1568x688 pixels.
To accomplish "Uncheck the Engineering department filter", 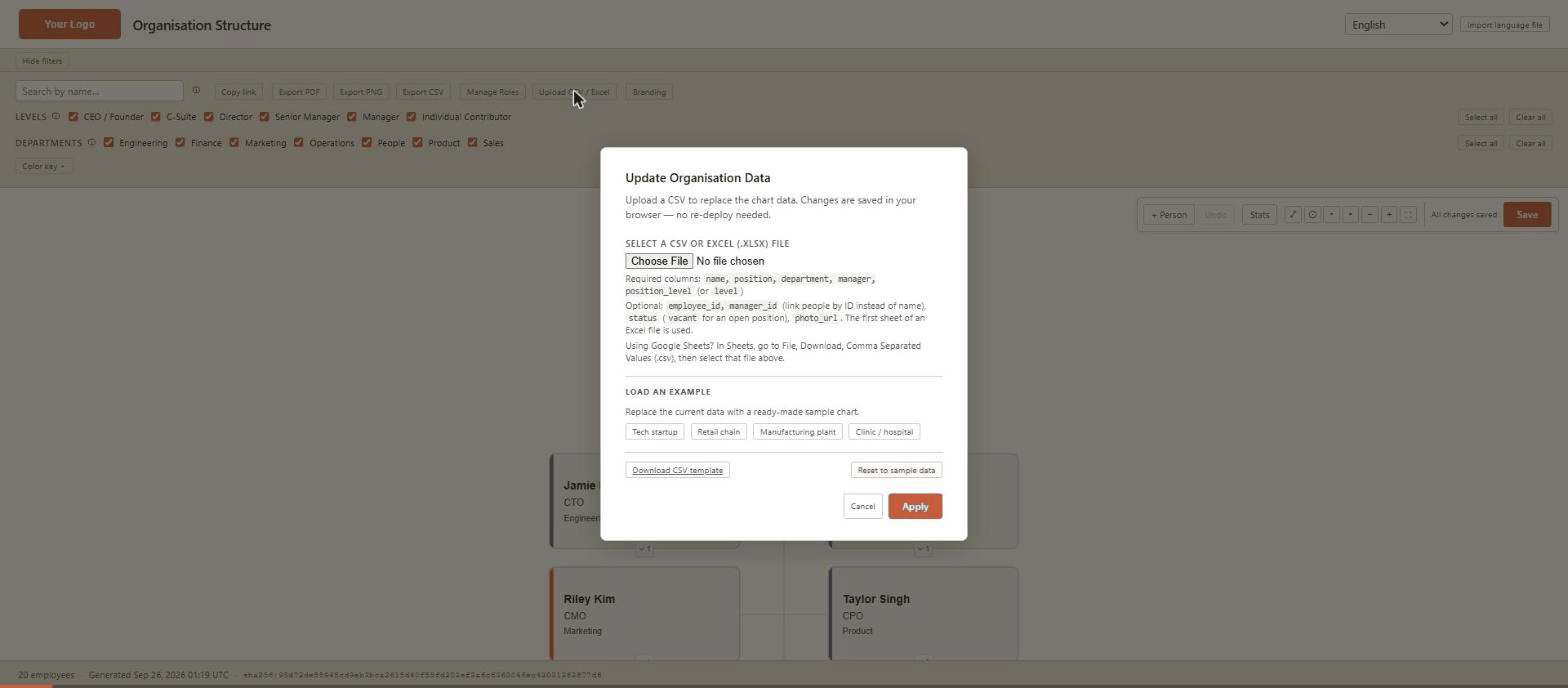I will [108, 142].
